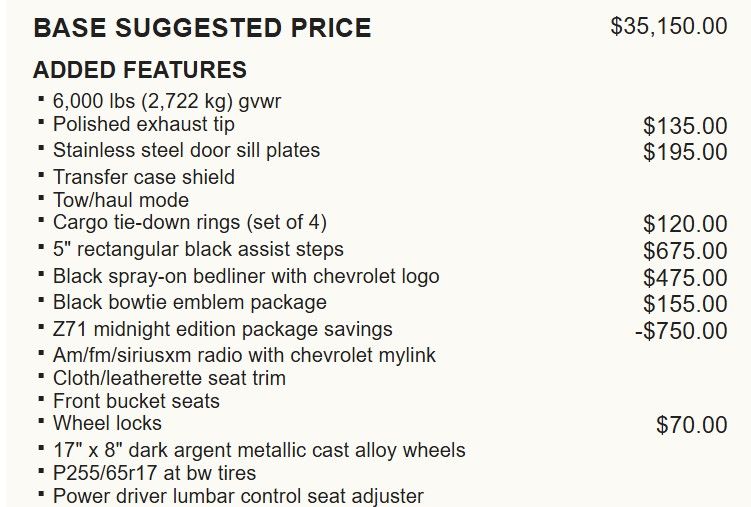Select the $195.00 price value
This screenshot has width=751, height=507.
[x=685, y=152]
